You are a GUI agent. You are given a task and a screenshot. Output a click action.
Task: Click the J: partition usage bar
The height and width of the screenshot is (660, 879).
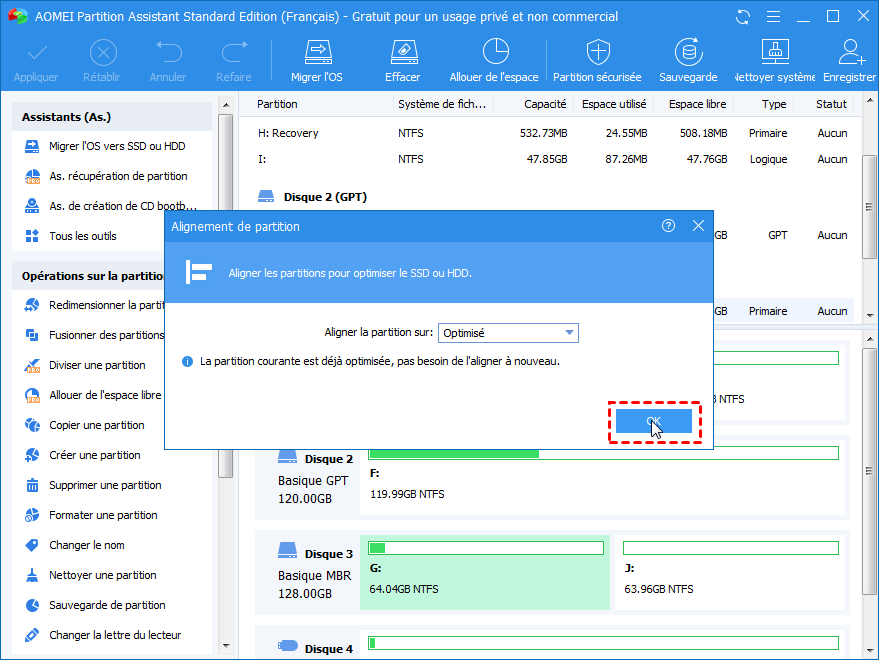click(x=731, y=548)
